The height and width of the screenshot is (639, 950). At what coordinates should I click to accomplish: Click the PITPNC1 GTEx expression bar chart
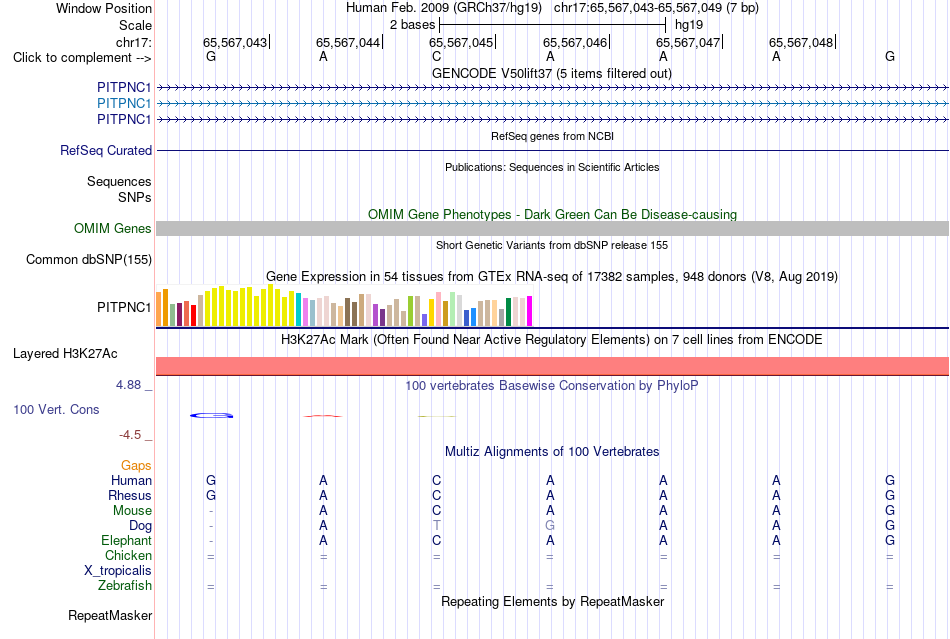coord(344,306)
